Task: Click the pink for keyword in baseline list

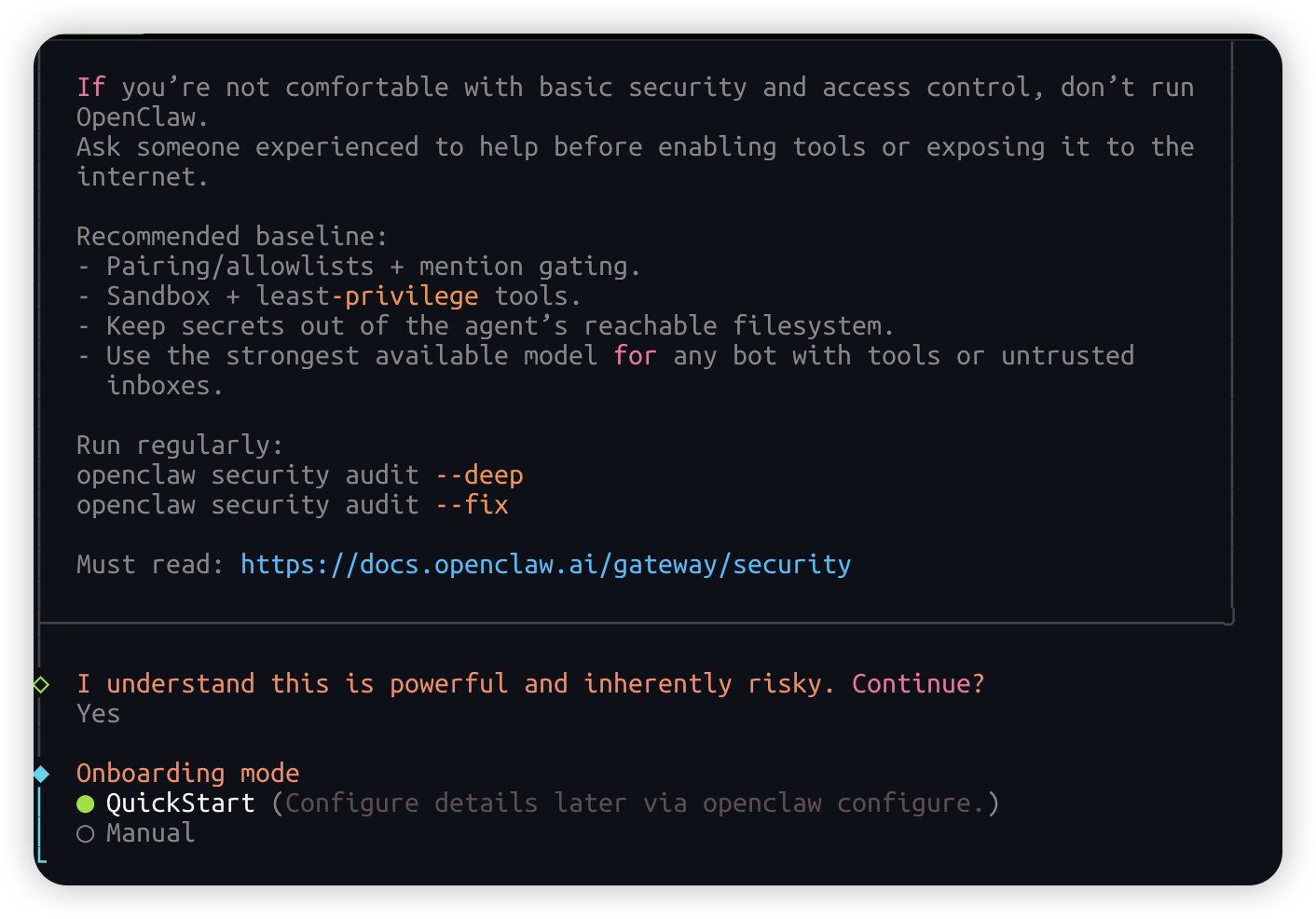Action: pyautogui.click(x=635, y=356)
